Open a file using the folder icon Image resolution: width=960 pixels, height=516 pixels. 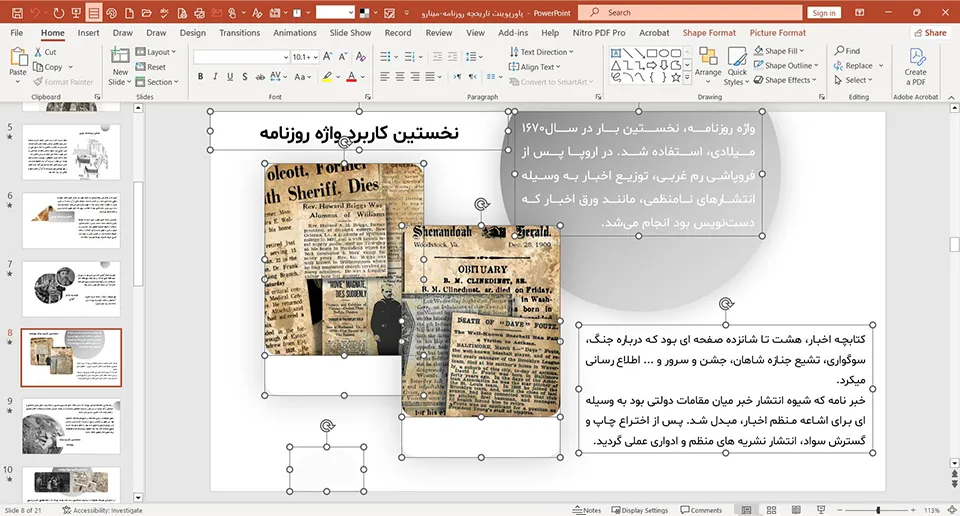point(146,12)
